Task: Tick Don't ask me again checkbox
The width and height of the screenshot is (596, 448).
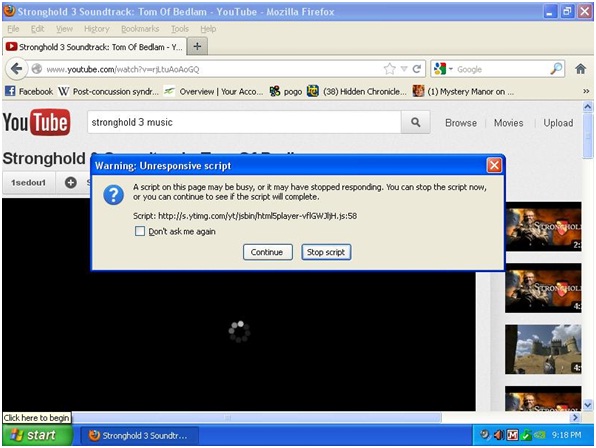Action: 140,231
